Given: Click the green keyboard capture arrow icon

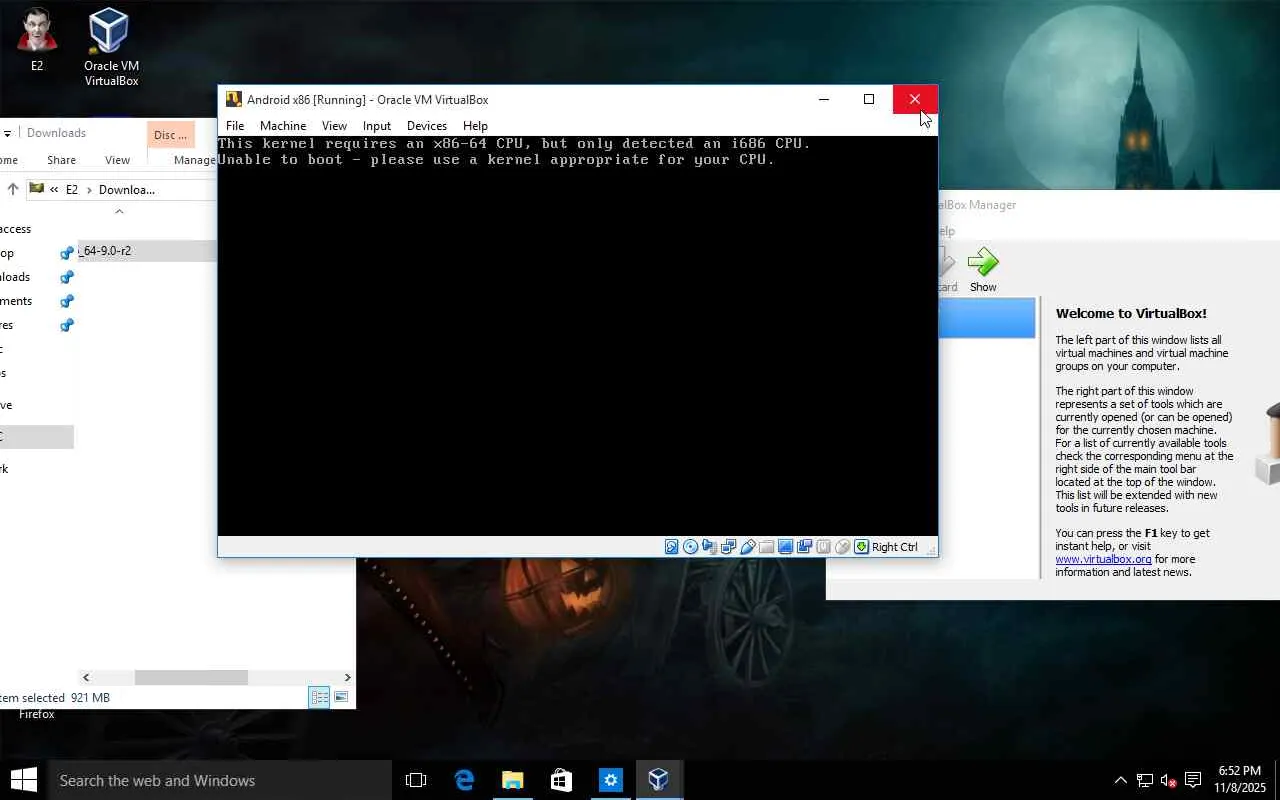Looking at the screenshot, I should [x=861, y=547].
